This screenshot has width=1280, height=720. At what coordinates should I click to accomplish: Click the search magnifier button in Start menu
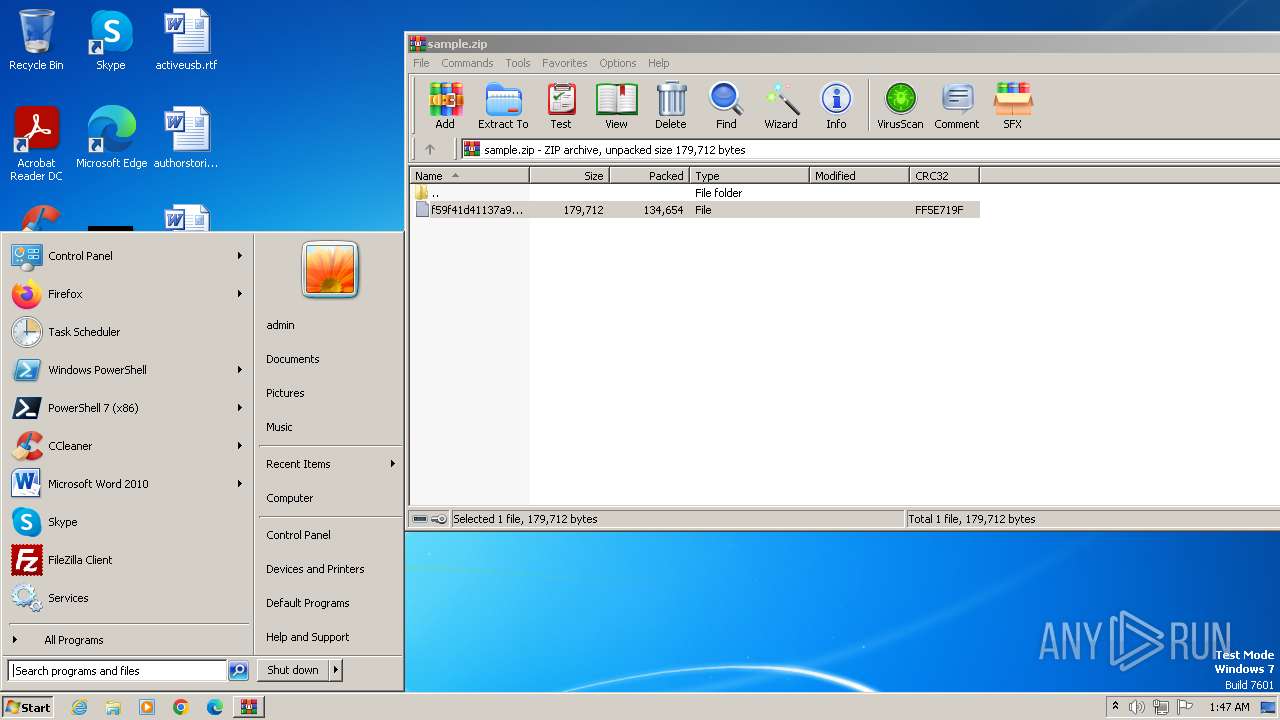[x=238, y=671]
